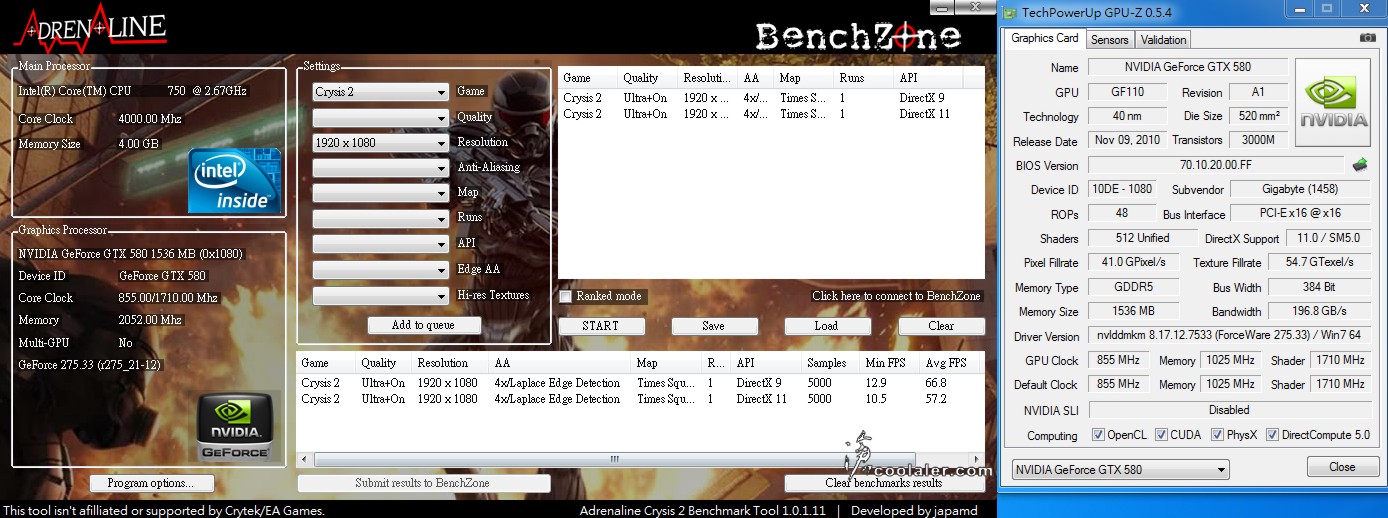Viewport: 1388px width, 518px height.
Task: Click the Subvendor field Gigabyte (1458)
Action: 1300,188
